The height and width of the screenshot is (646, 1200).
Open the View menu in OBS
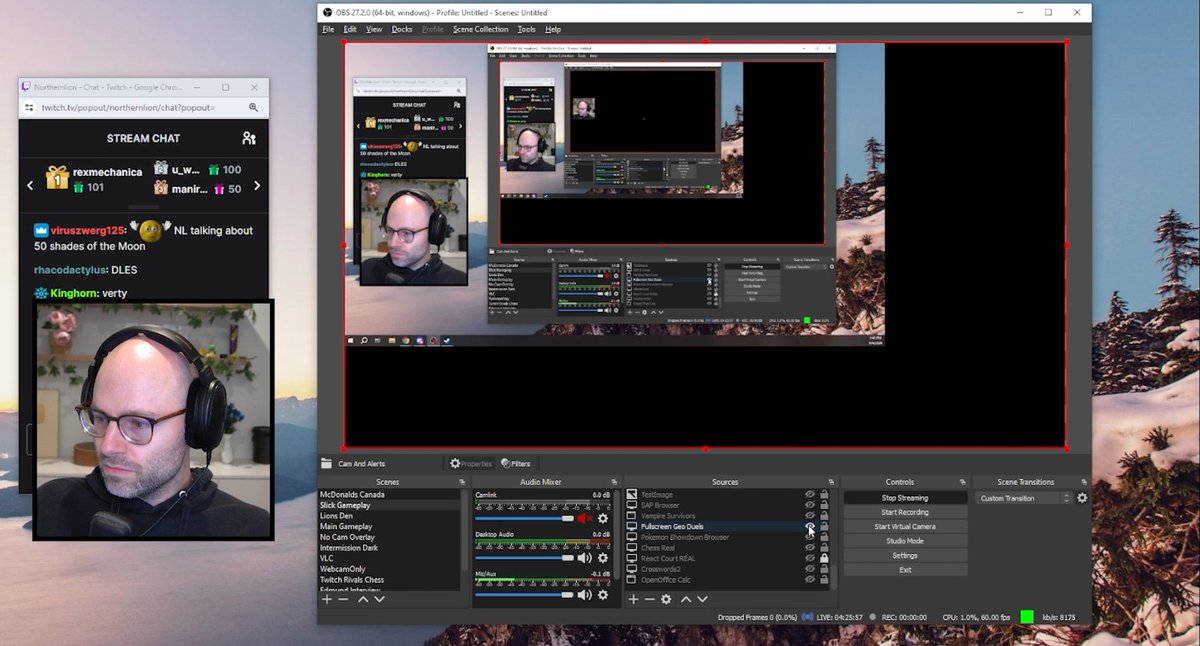[374, 29]
